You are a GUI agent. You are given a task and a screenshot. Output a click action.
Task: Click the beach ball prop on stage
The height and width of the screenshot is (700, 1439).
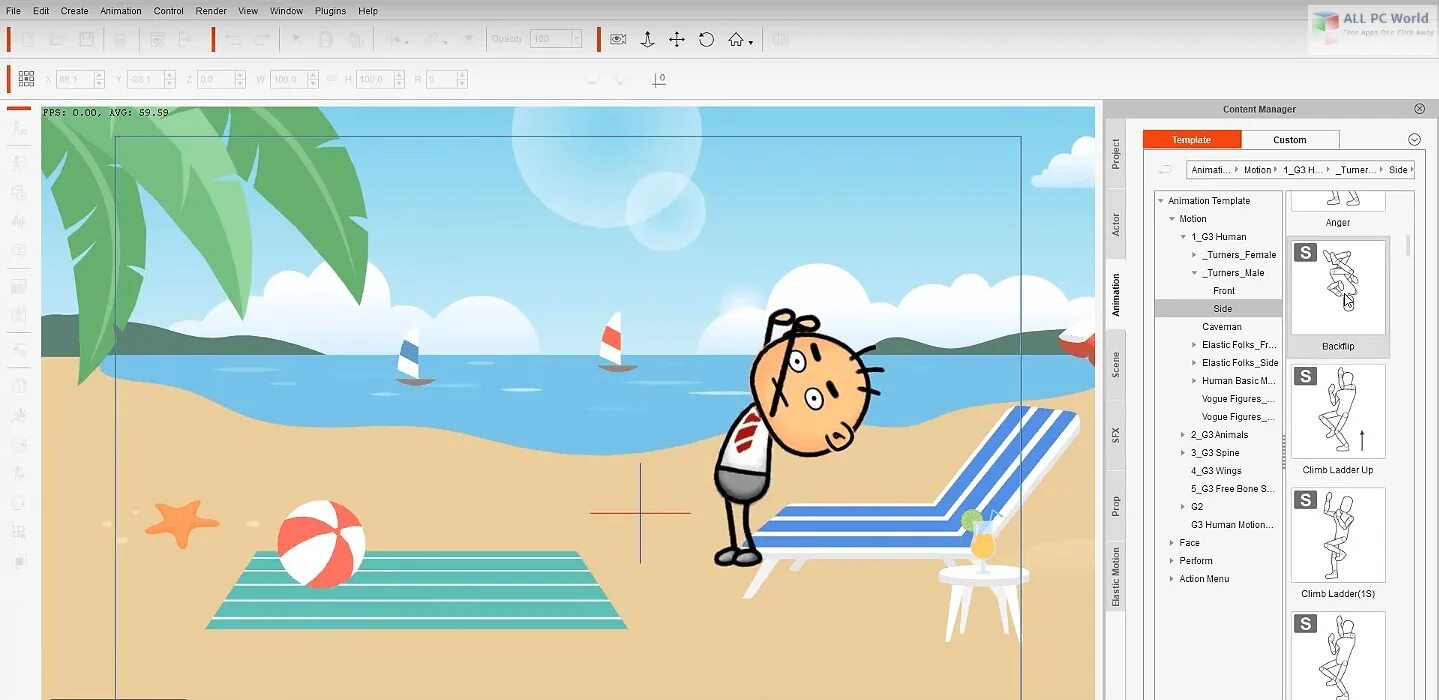tap(321, 544)
